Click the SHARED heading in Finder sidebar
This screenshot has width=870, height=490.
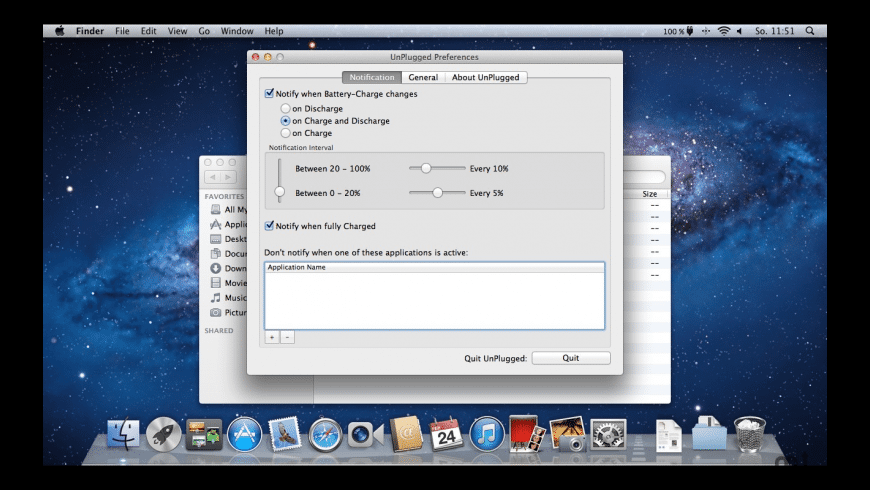pos(219,330)
